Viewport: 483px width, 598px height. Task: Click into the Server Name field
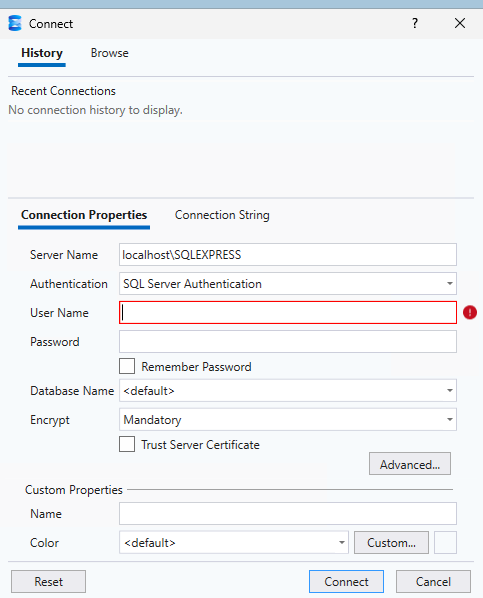point(288,254)
